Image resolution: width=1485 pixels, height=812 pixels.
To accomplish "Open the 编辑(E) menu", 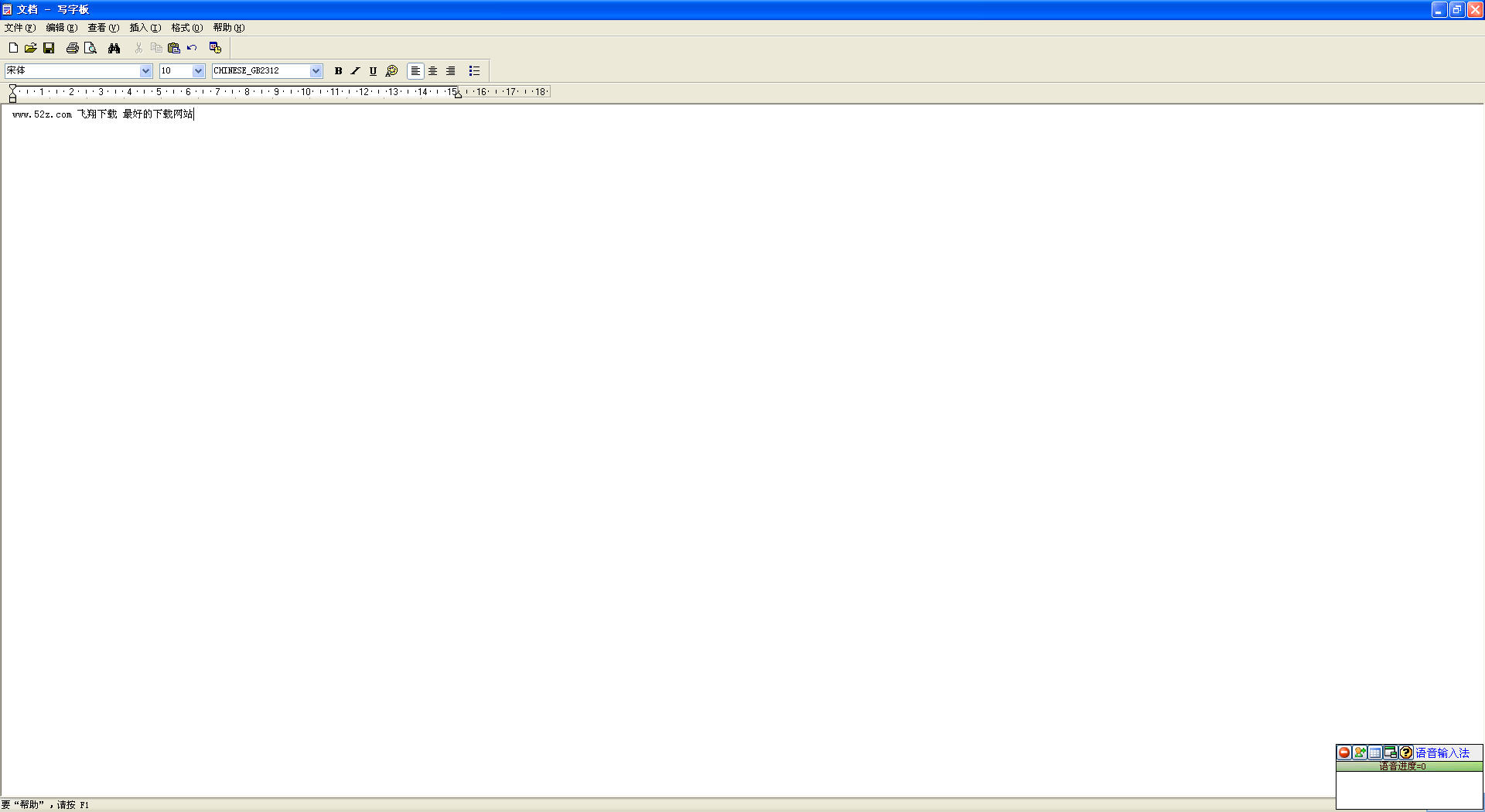I will click(x=62, y=28).
